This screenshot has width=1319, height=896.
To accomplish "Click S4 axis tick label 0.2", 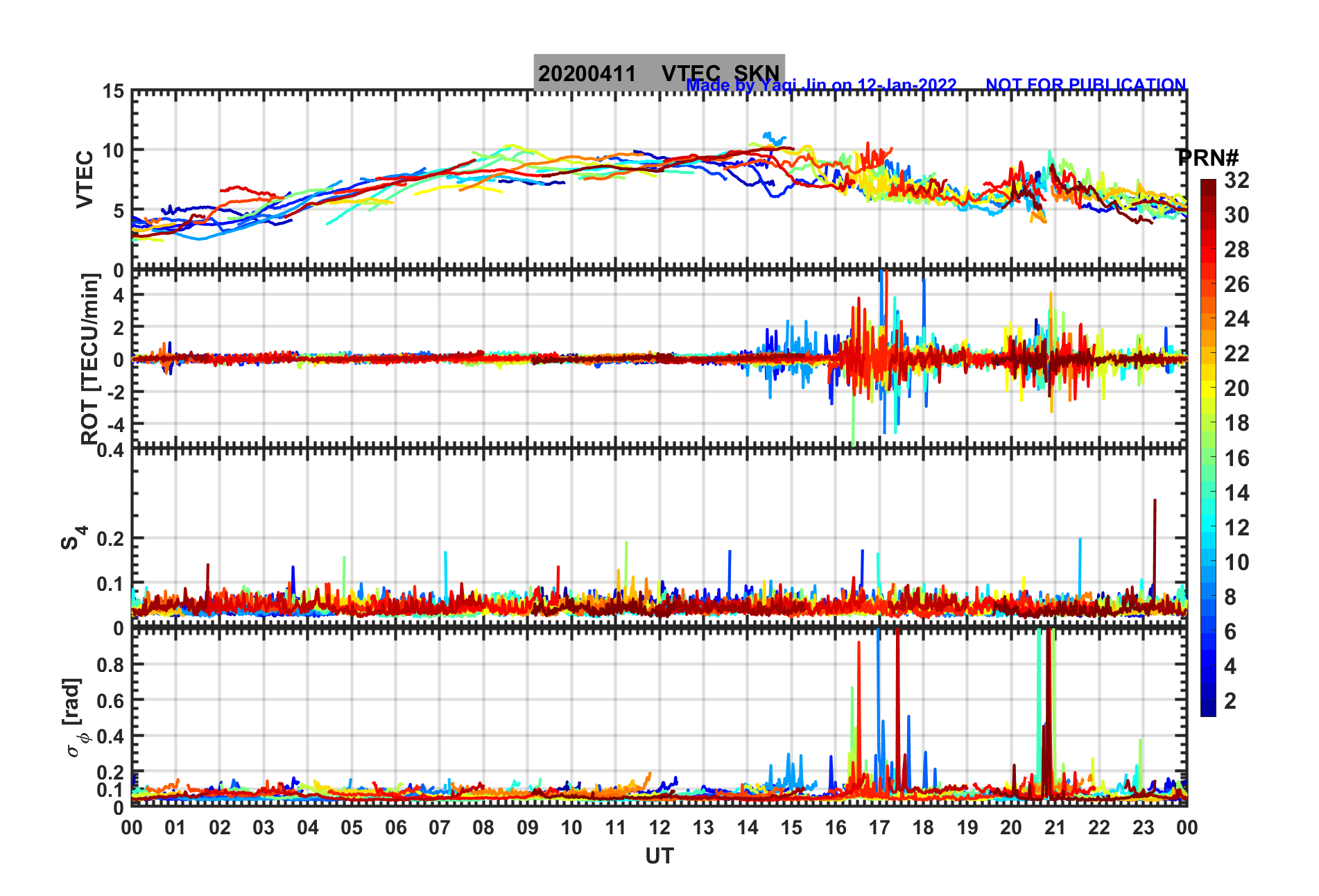I will 111,539.
